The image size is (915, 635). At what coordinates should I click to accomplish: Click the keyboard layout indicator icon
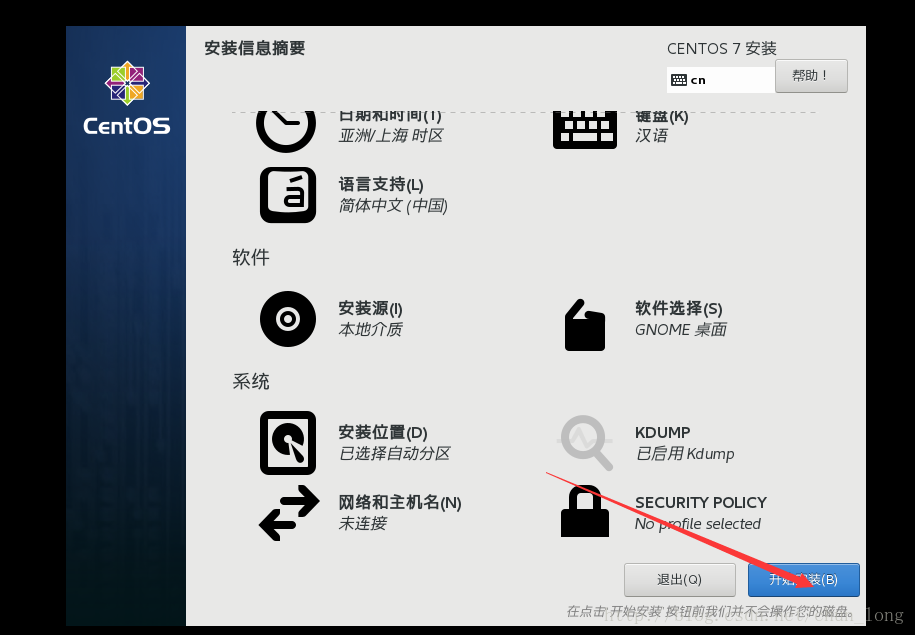coord(679,80)
